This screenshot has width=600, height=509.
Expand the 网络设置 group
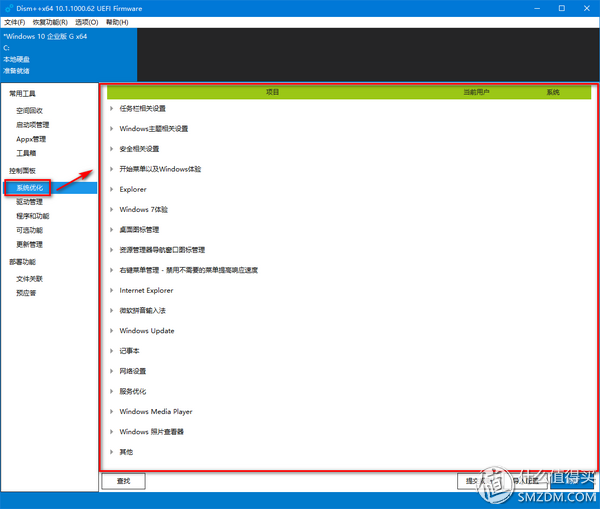[x=111, y=371]
